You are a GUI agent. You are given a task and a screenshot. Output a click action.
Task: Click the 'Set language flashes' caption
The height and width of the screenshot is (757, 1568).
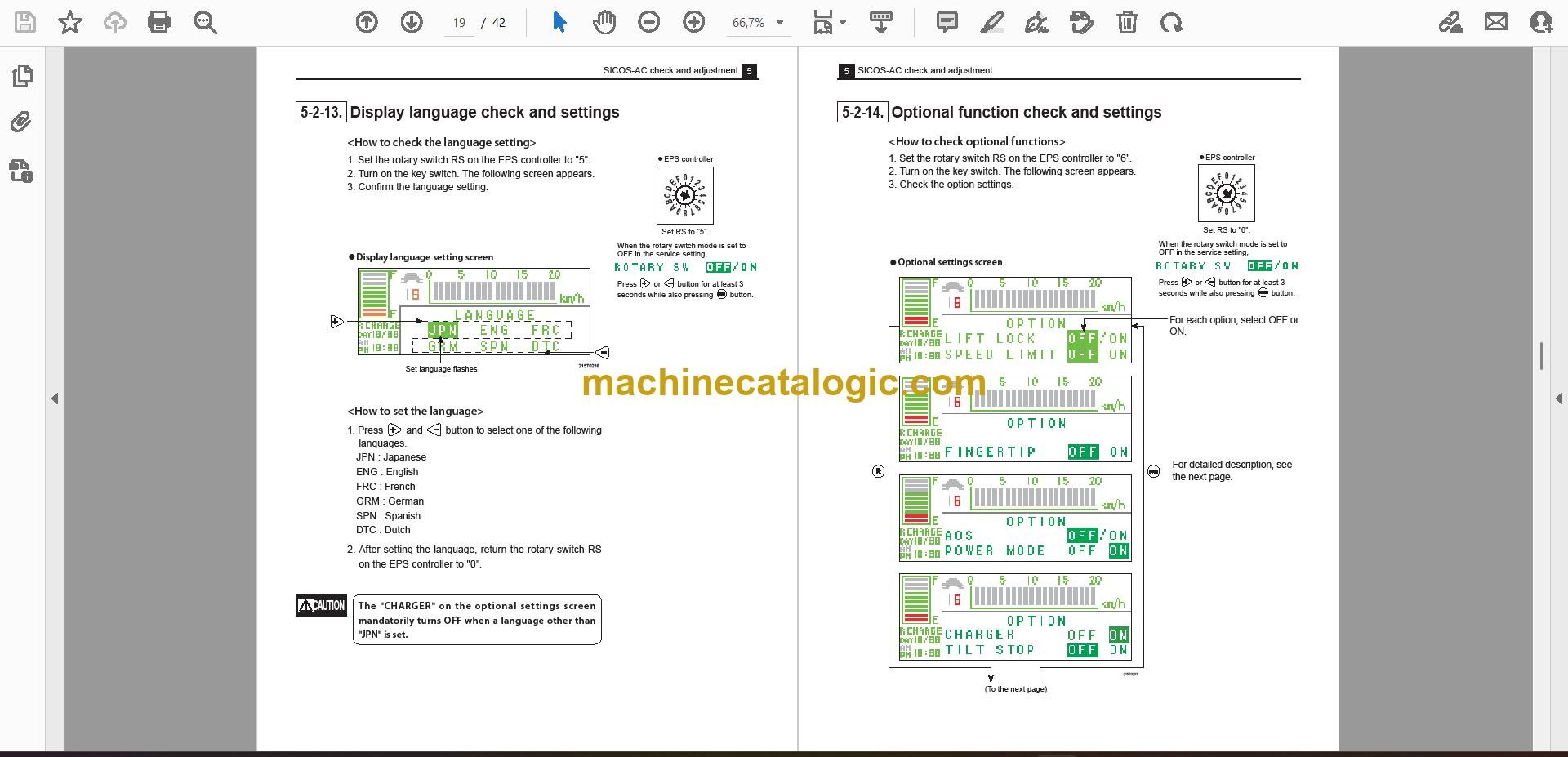point(441,369)
